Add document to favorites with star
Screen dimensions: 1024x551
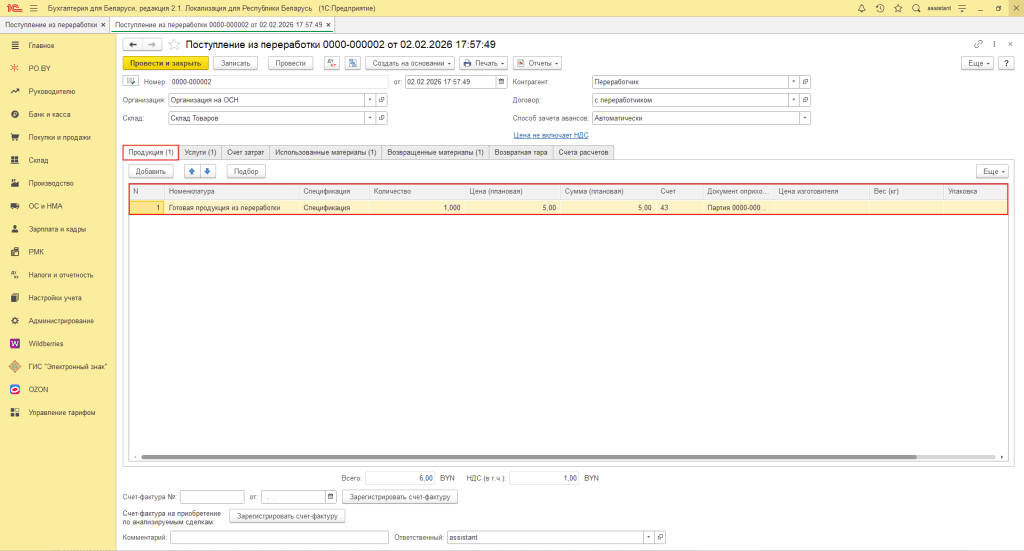point(174,45)
